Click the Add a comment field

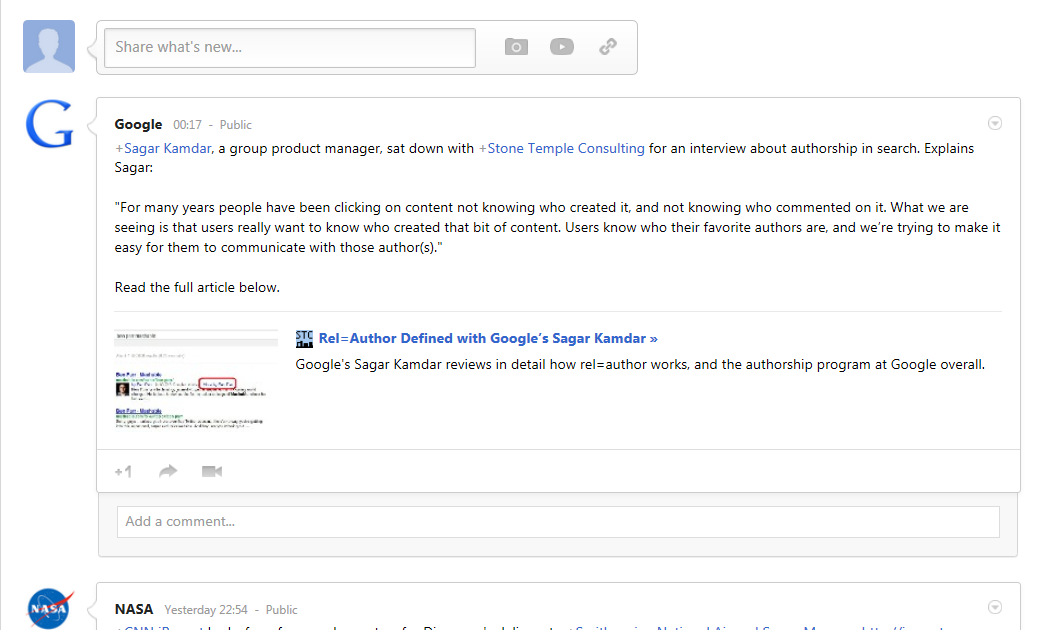click(x=558, y=522)
